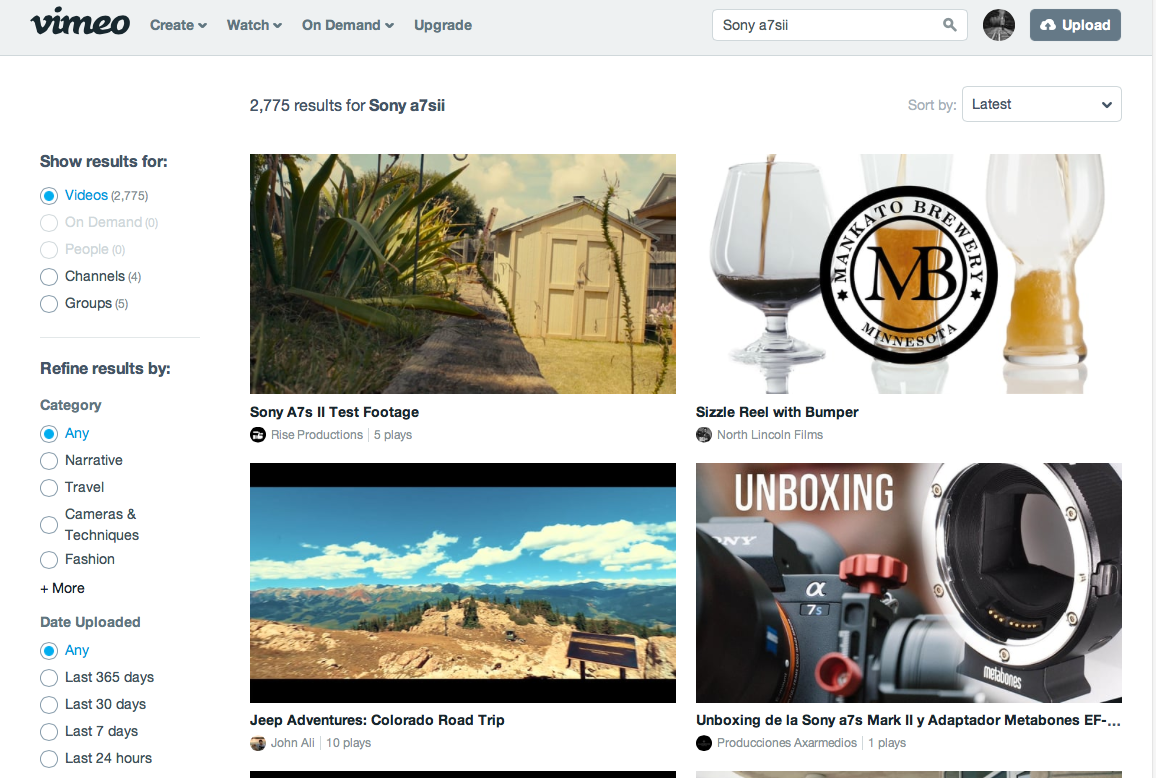Click North Lincoln Films avatar icon
This screenshot has height=778, width=1156.
tap(704, 435)
